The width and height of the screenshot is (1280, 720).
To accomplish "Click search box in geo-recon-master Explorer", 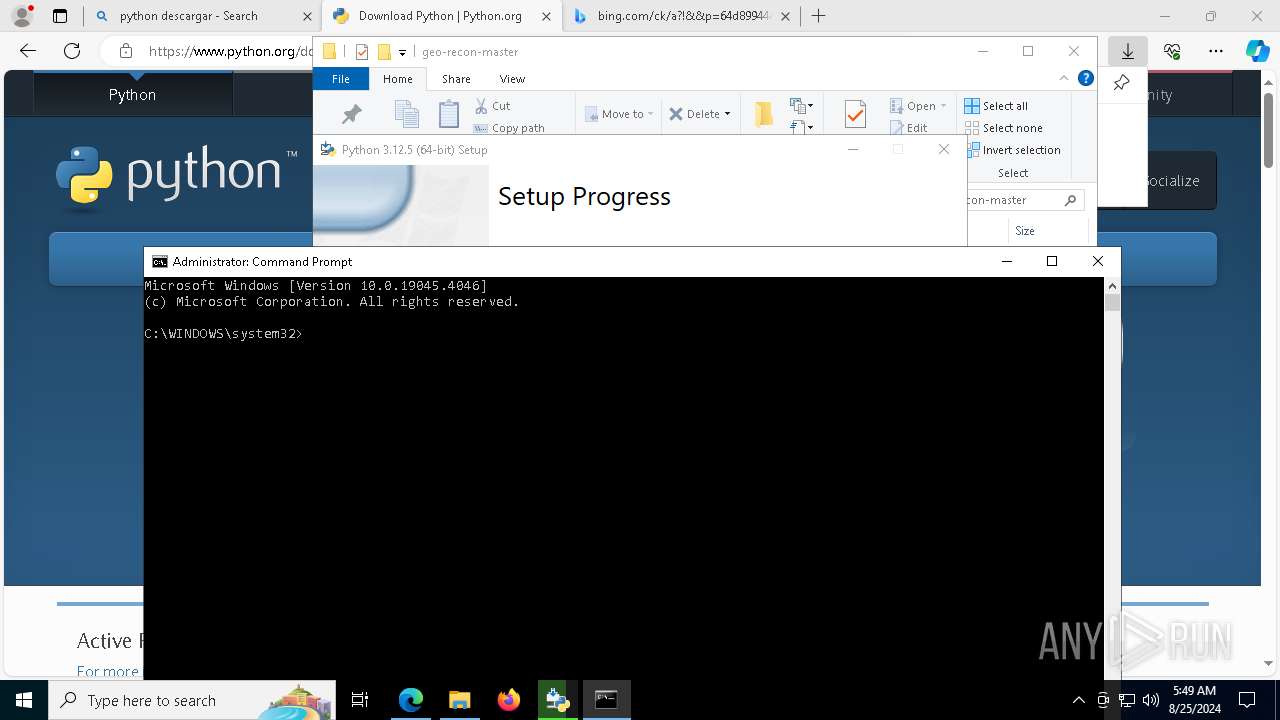I will point(1025,200).
